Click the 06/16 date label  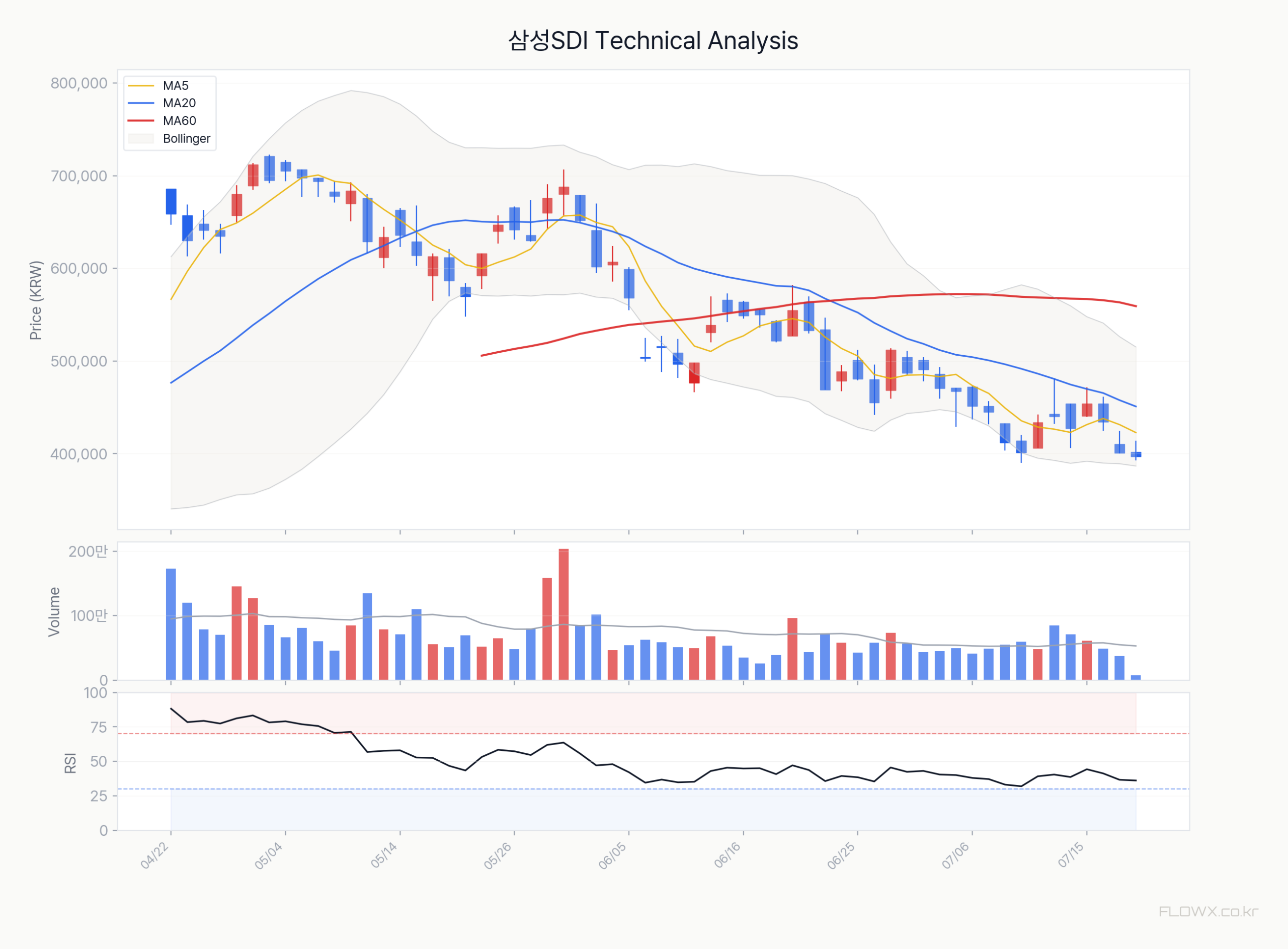[728, 855]
